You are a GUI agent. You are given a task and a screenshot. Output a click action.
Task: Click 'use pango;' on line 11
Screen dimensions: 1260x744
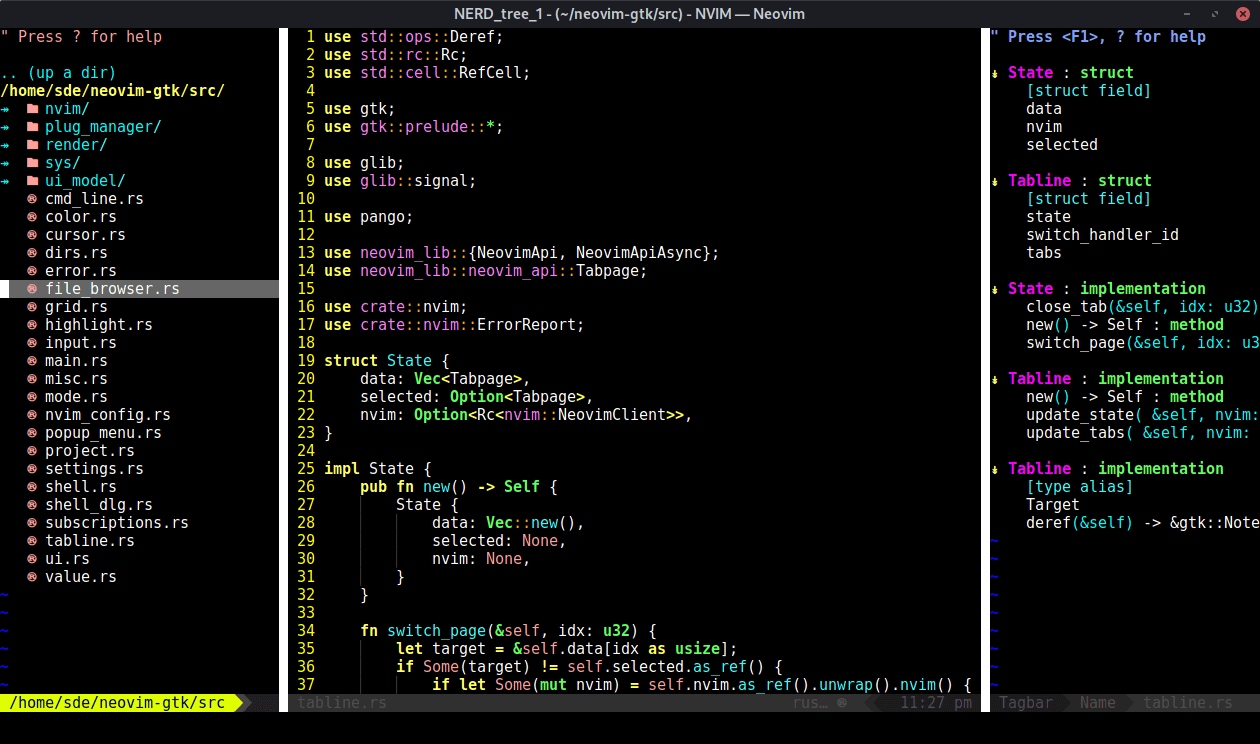tap(369, 217)
